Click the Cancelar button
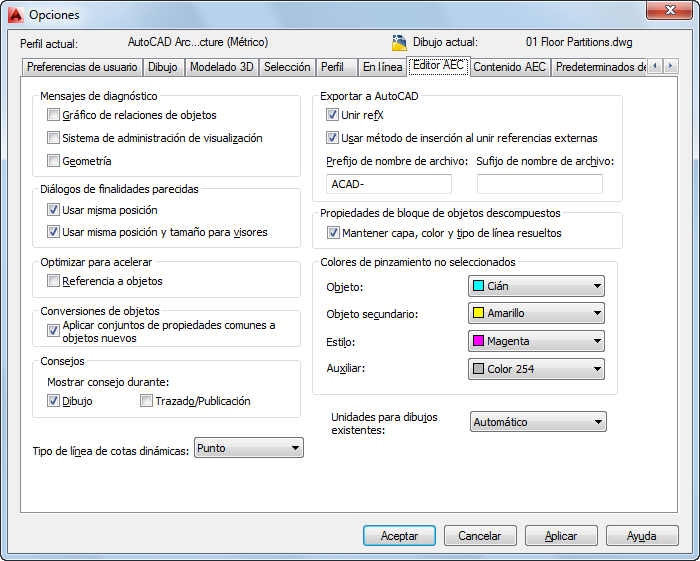Viewport: 700px width, 561px height. coord(480,536)
